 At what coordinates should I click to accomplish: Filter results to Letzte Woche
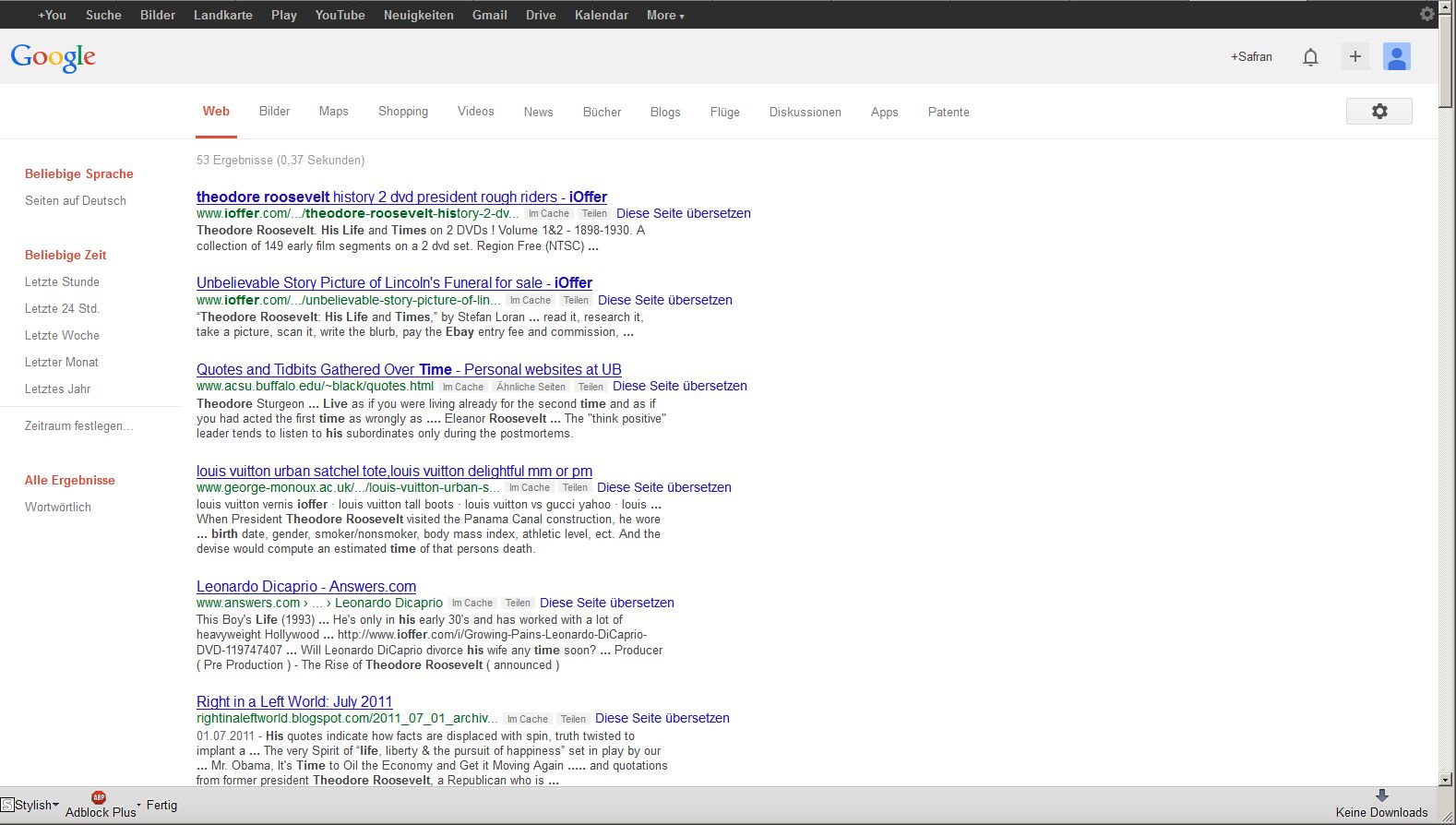pos(62,335)
